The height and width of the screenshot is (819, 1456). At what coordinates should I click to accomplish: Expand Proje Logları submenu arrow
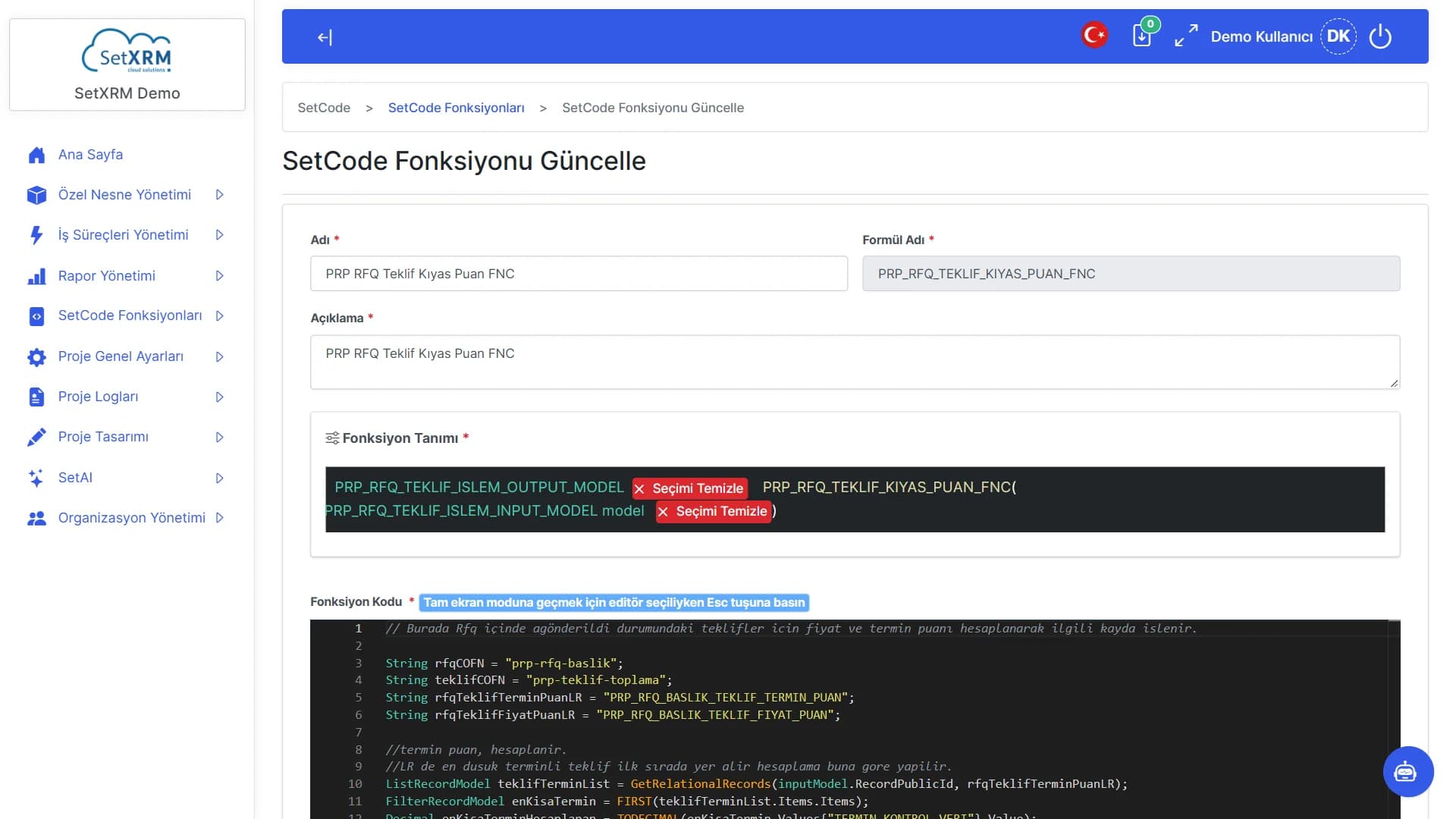[x=219, y=397]
